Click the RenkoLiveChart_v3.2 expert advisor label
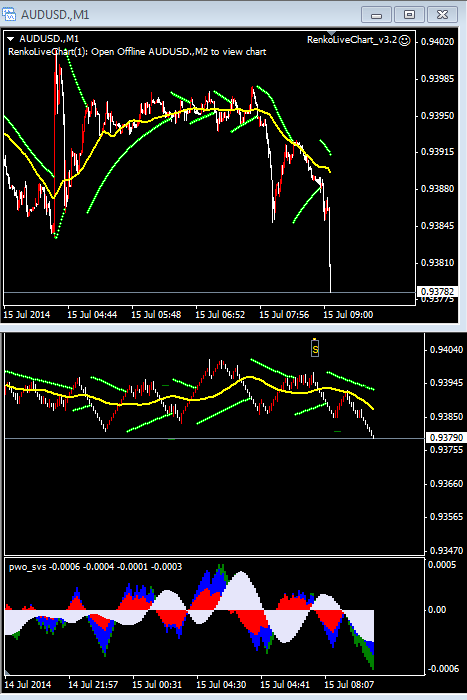Screen dimensions: 467x700 (352, 40)
